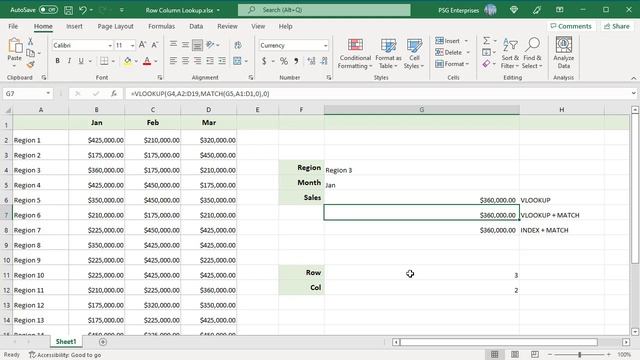This screenshot has width=640, height=360.
Task: Open the font name dropdown
Action: (110, 45)
